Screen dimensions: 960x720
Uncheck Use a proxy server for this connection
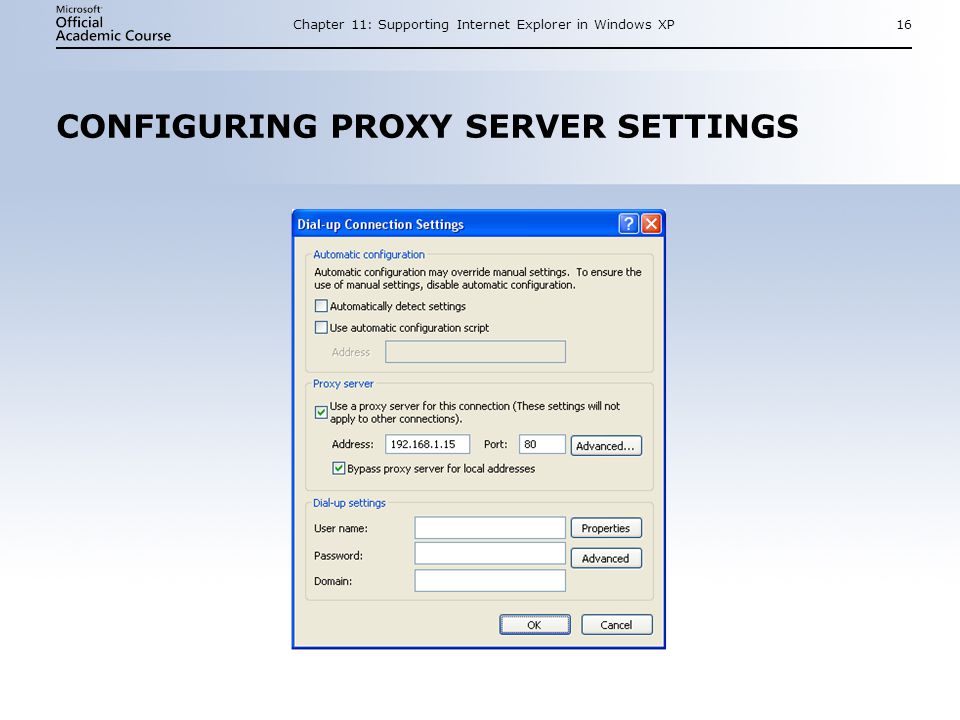321,412
